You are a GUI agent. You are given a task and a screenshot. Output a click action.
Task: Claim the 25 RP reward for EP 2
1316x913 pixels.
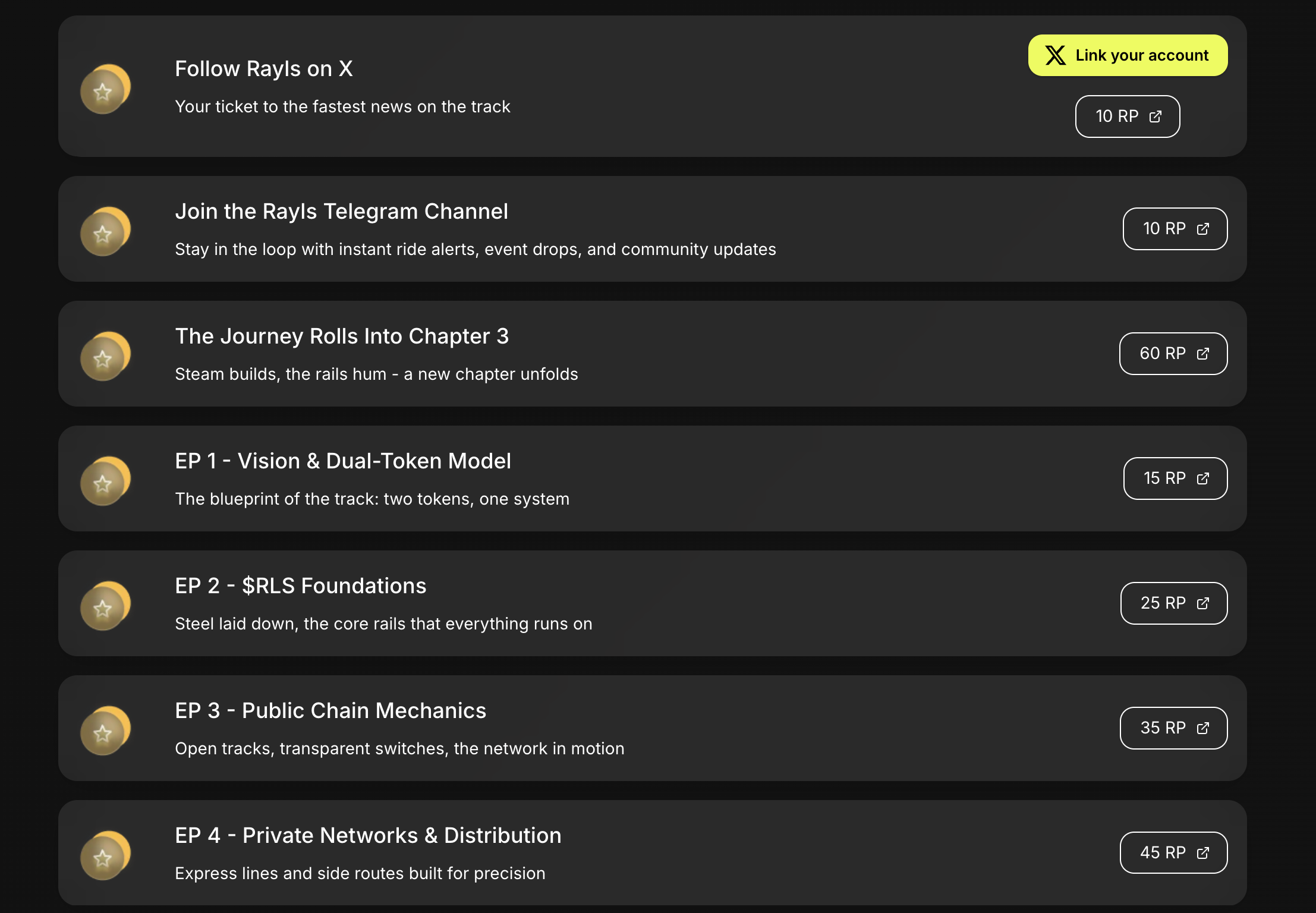[x=1173, y=603]
